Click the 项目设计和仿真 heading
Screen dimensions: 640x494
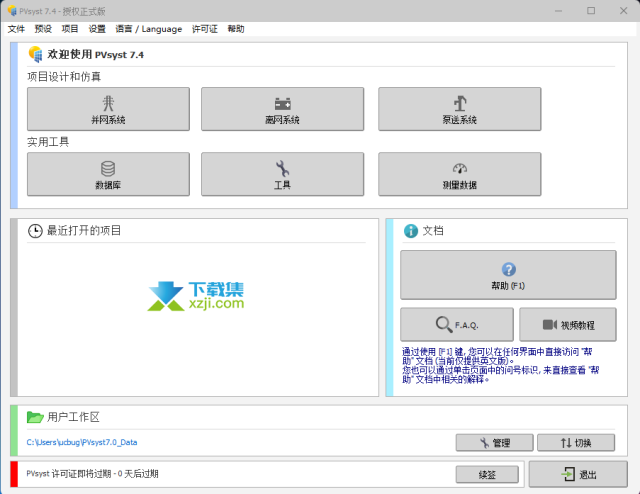pos(64,77)
